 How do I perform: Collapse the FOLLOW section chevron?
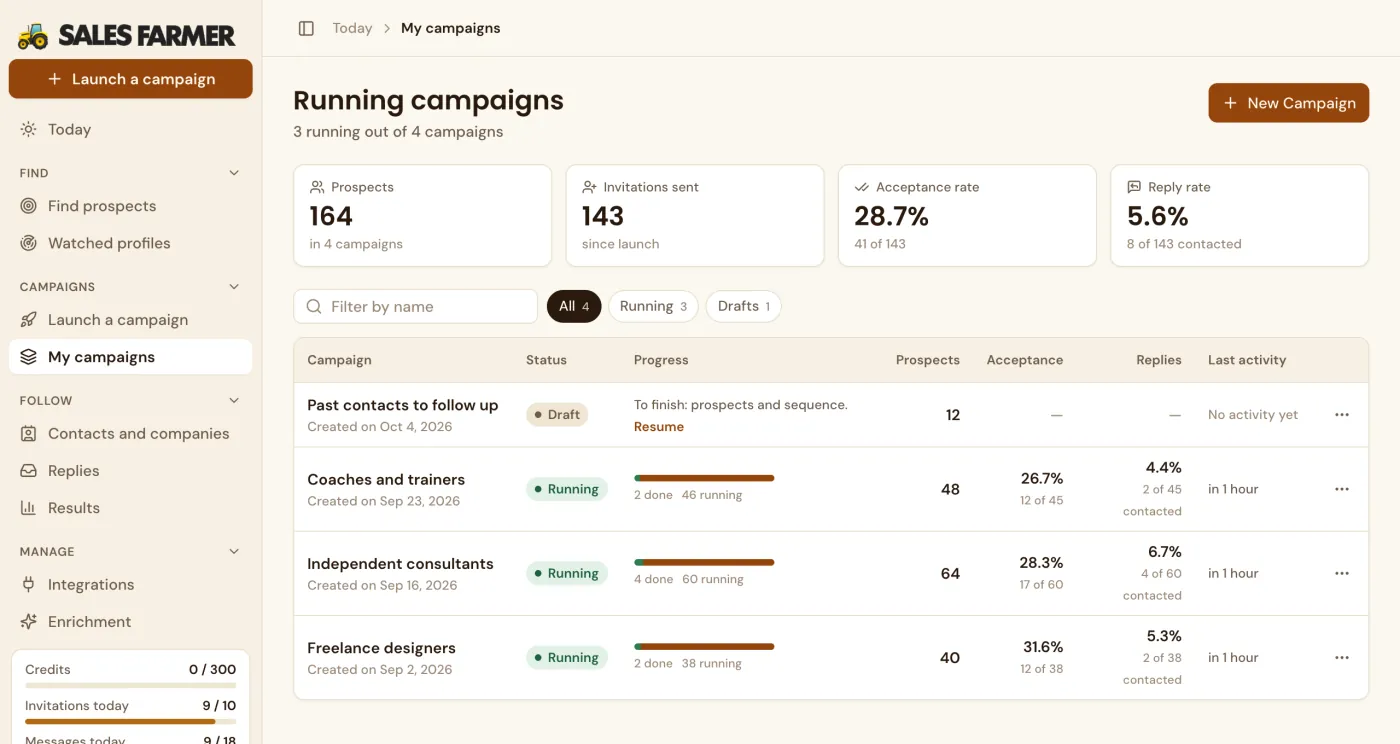tap(234, 401)
